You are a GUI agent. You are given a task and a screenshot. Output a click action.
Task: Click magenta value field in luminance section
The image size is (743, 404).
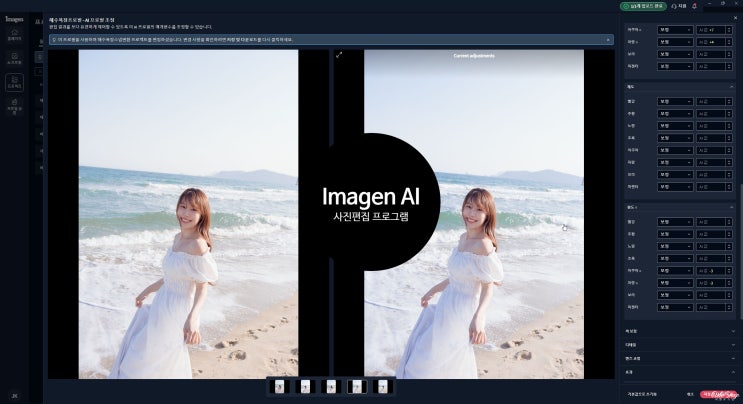(711, 307)
